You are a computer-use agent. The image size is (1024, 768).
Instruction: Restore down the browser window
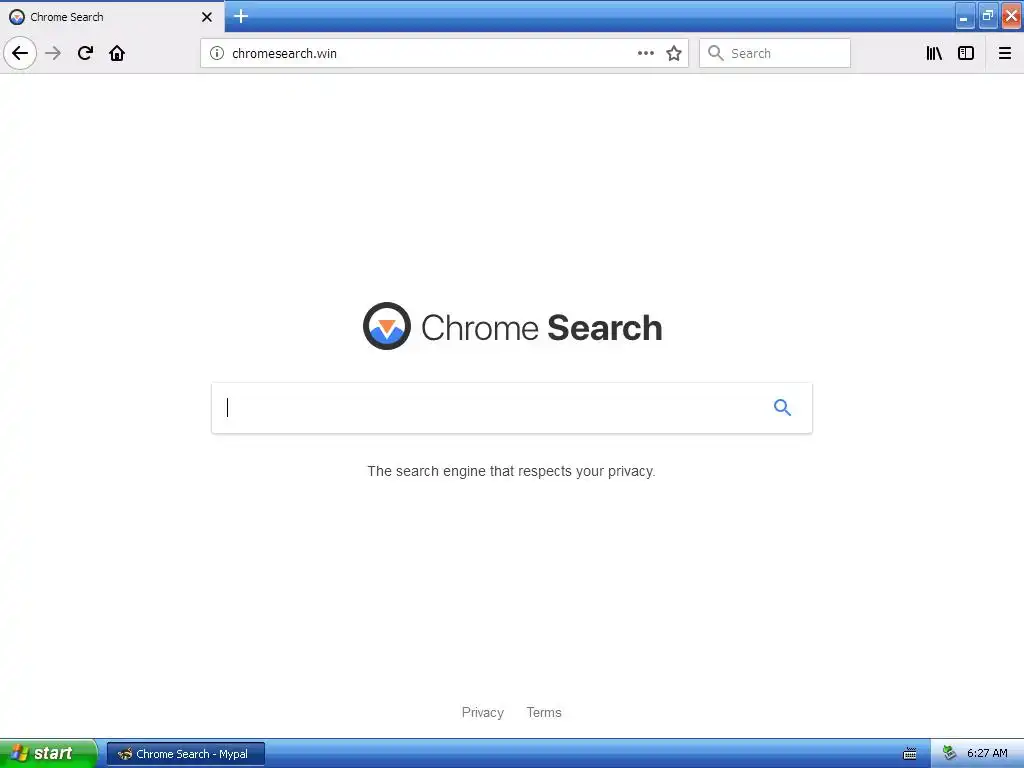pos(987,16)
